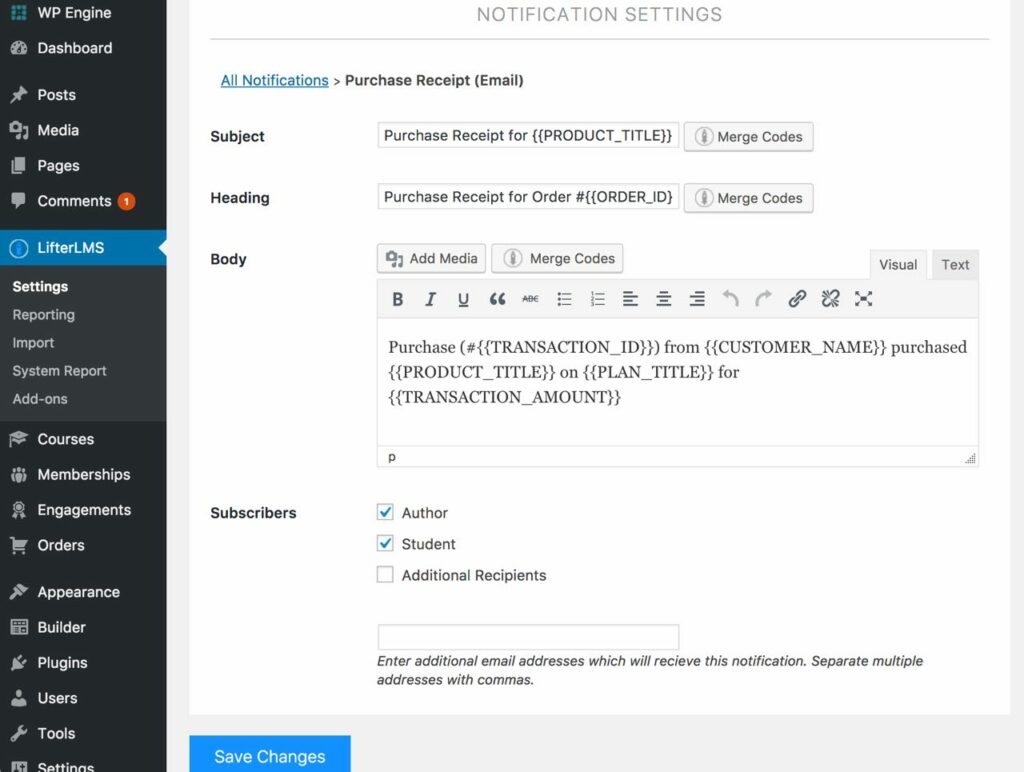Open the Users menu
The height and width of the screenshot is (772, 1024).
click(83, 698)
